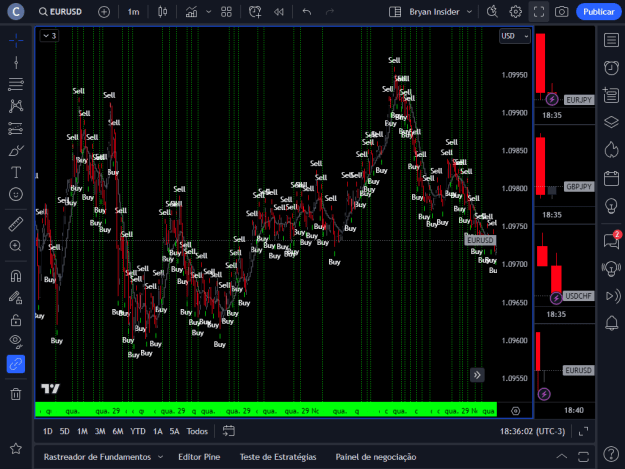Open the Painel de negociação tab

pyautogui.click(x=375, y=457)
